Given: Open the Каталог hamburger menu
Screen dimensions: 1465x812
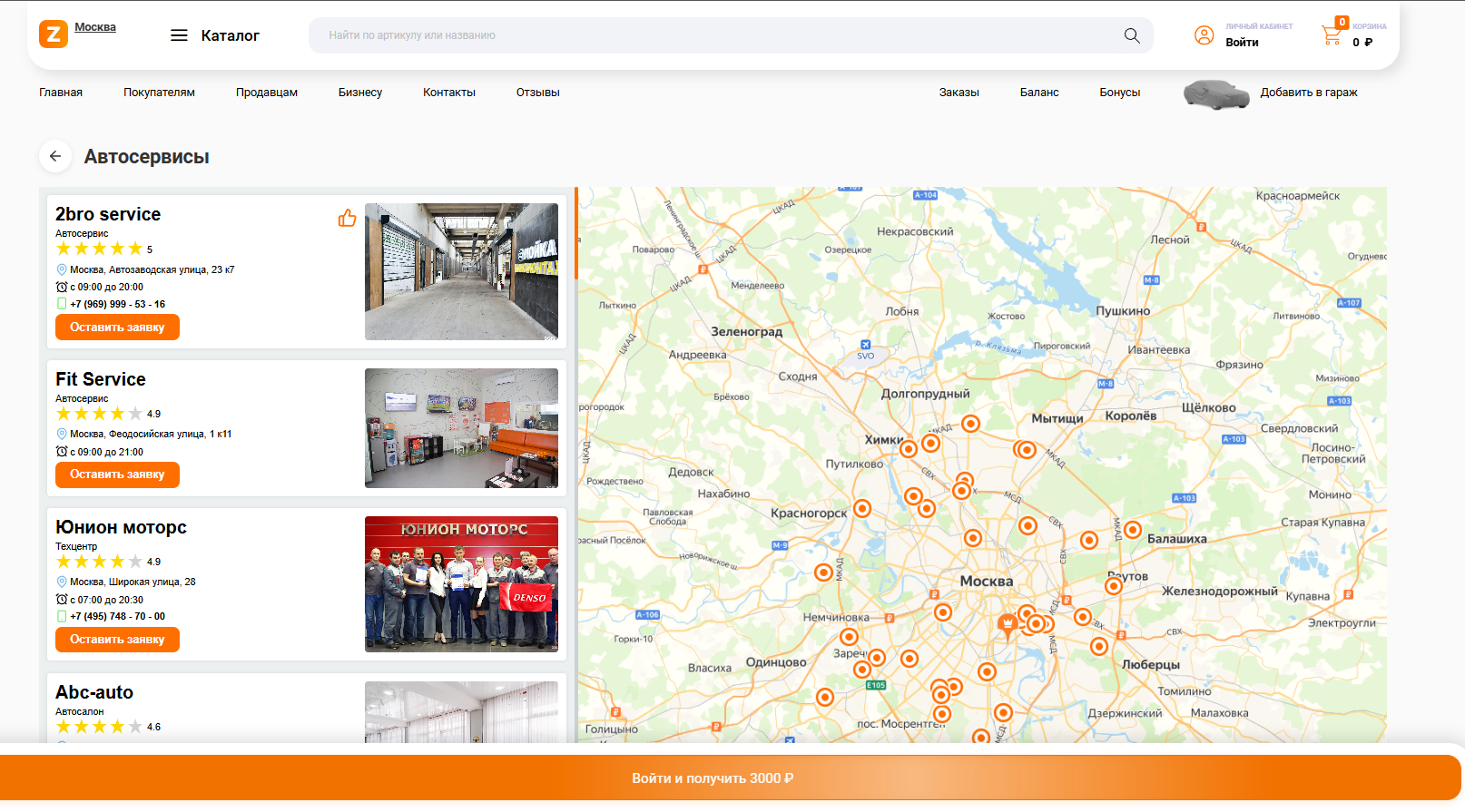Looking at the screenshot, I should coord(179,35).
